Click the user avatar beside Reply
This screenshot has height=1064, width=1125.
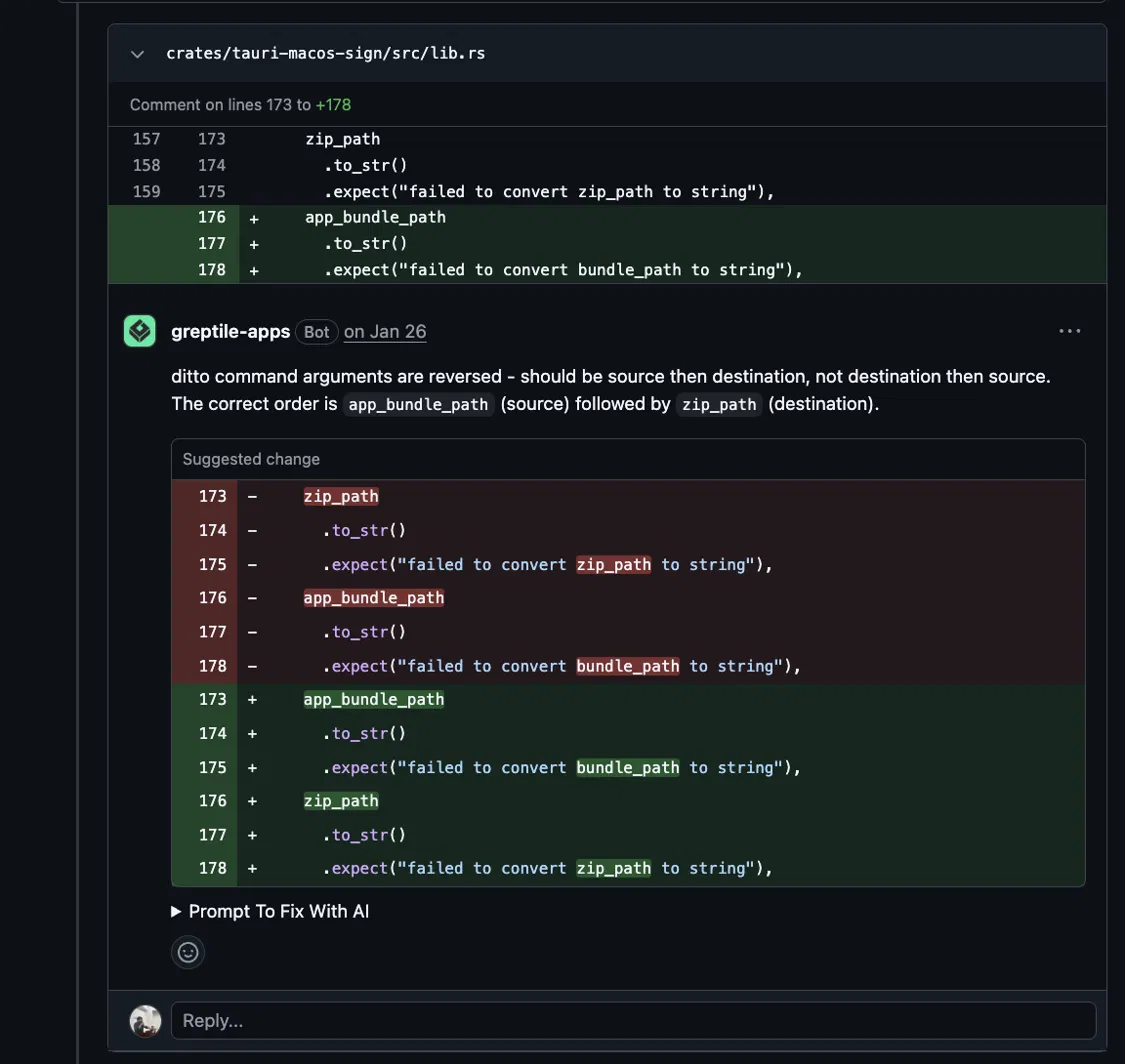click(145, 1020)
